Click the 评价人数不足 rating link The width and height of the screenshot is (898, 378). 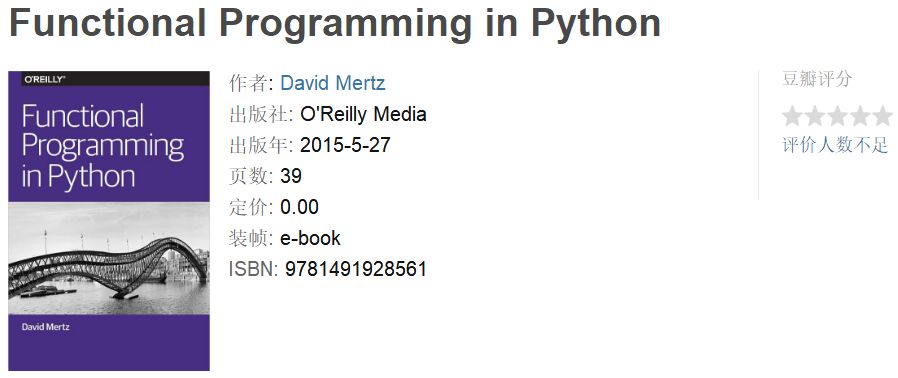[x=835, y=145]
